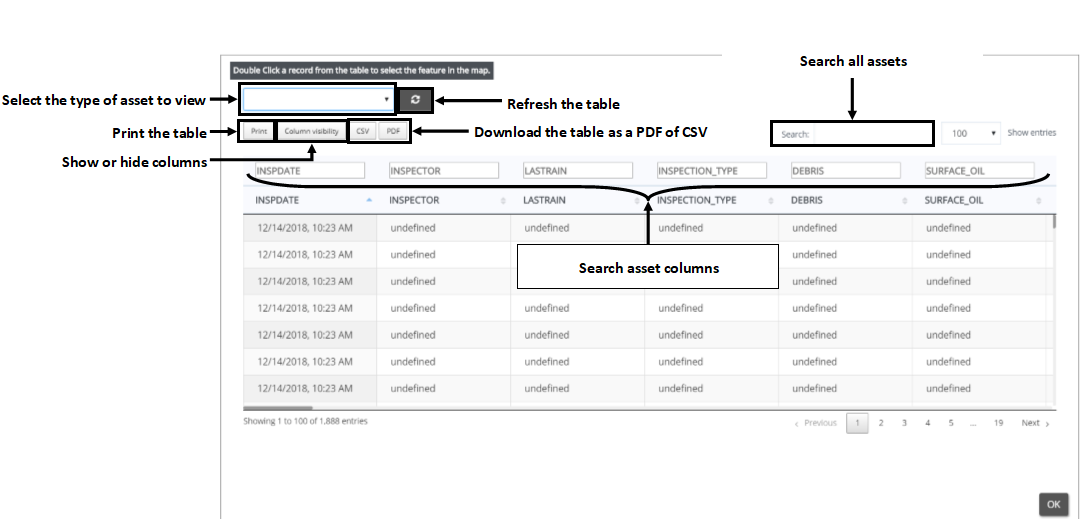
Task: Sort by the INSPDATE column header
Action: coord(300,201)
